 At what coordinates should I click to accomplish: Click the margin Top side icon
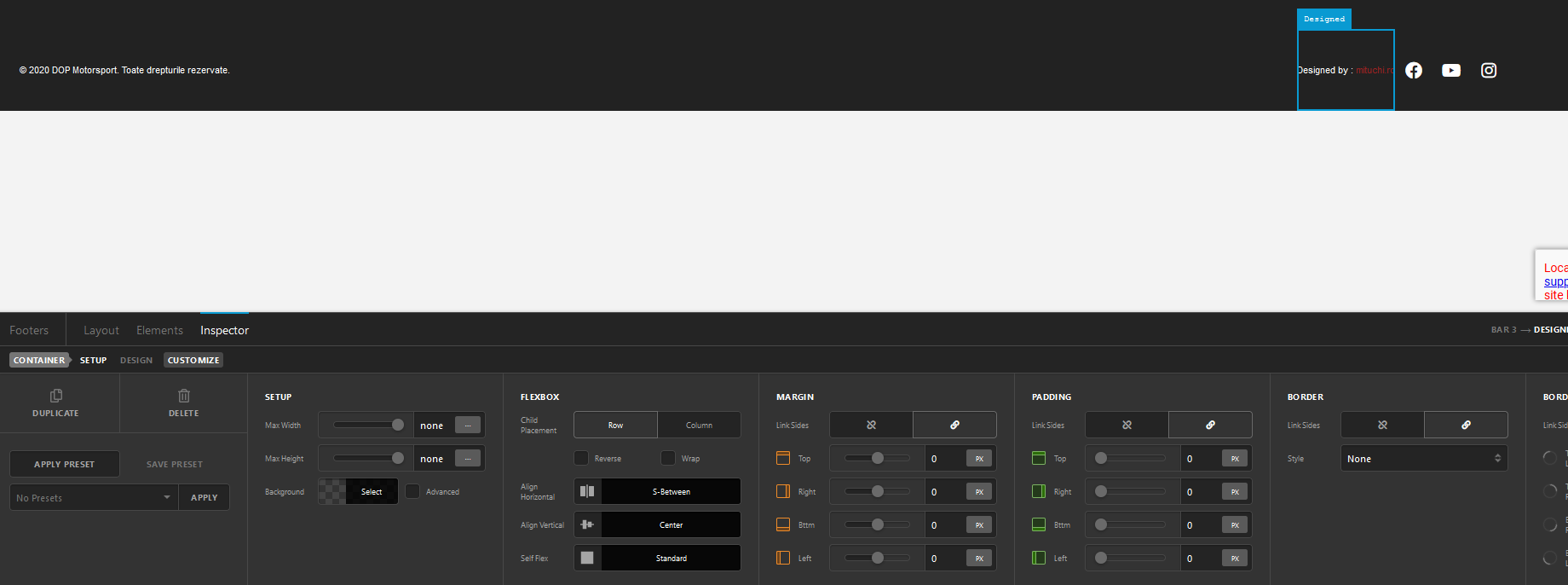(x=783, y=458)
